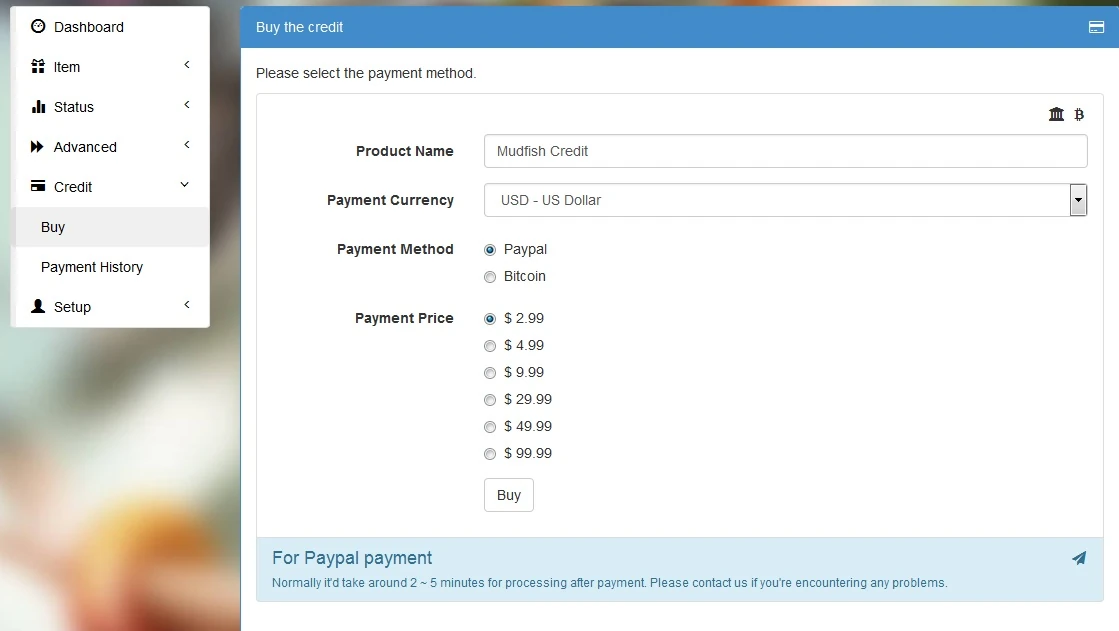Click credit card icon in header
1119x631 pixels.
1096,27
